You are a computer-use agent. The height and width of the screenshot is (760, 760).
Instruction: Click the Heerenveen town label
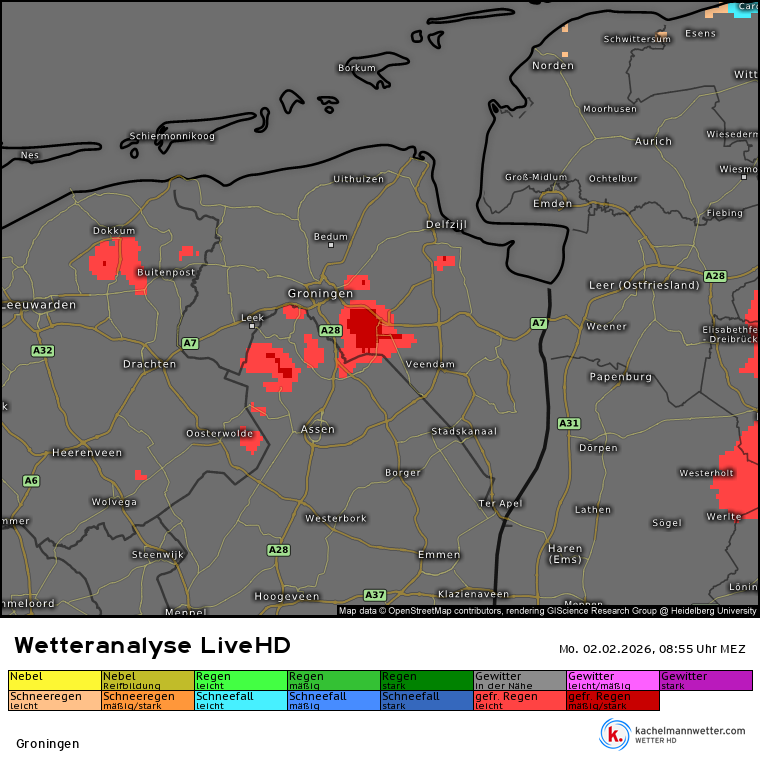(x=87, y=453)
